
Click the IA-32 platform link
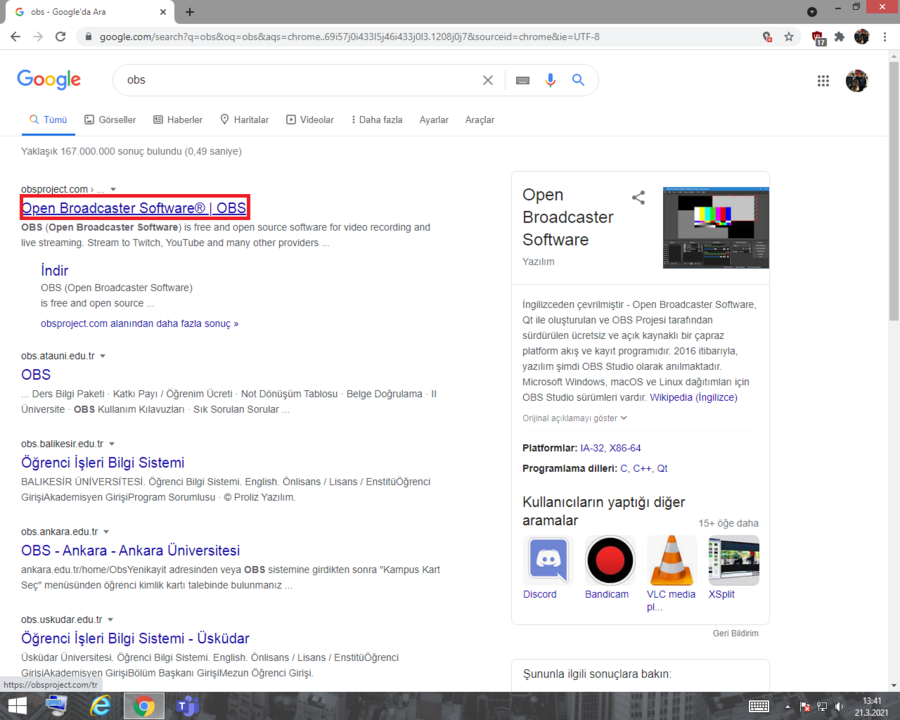592,448
